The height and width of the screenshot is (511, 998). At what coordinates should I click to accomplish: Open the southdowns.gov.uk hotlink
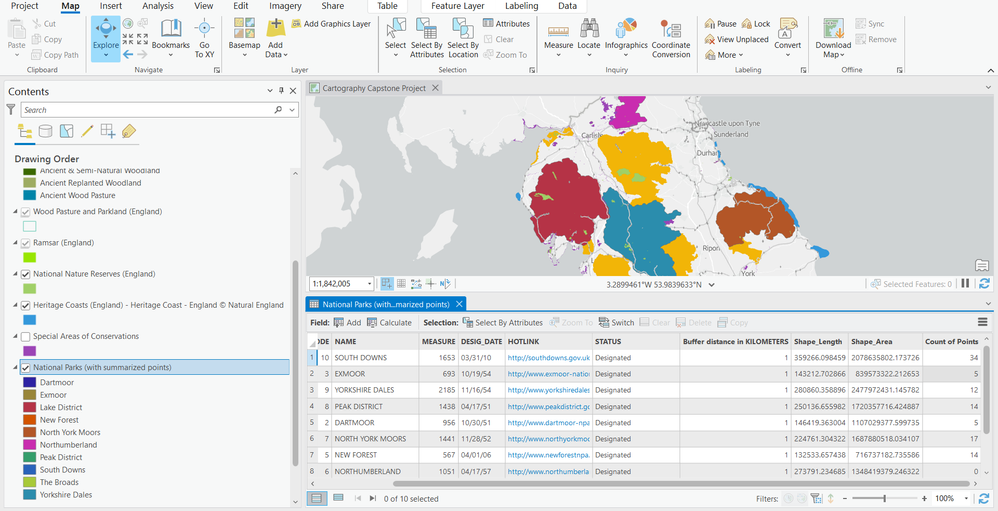pyautogui.click(x=549, y=357)
